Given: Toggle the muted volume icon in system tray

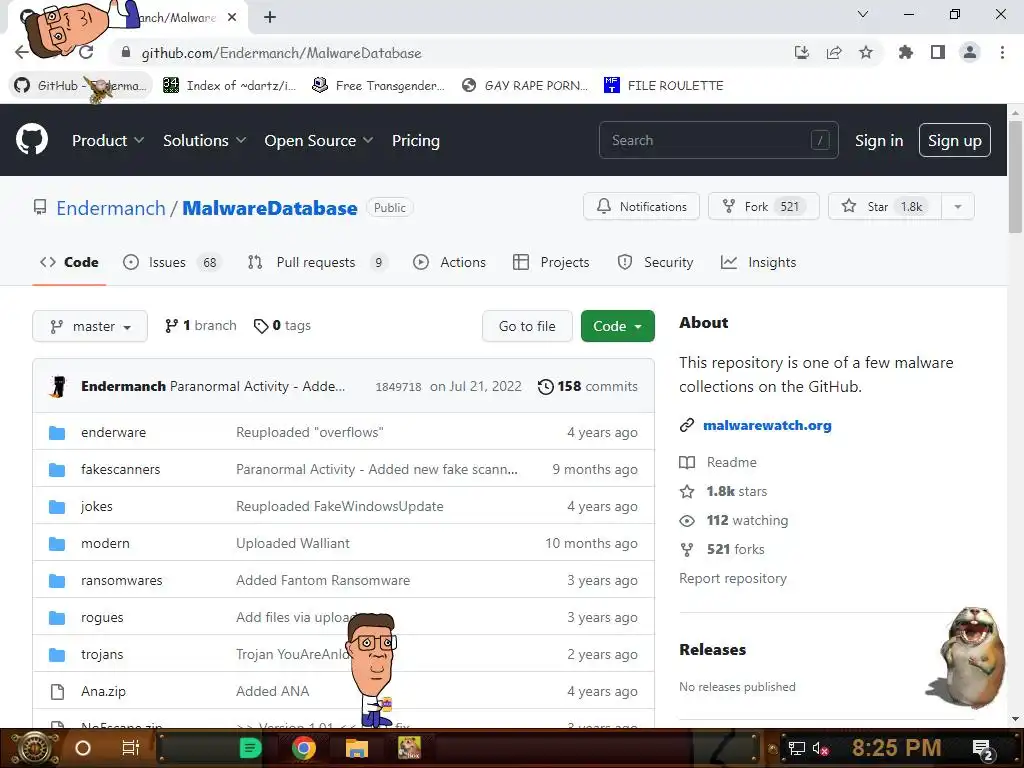Looking at the screenshot, I should click(x=820, y=748).
